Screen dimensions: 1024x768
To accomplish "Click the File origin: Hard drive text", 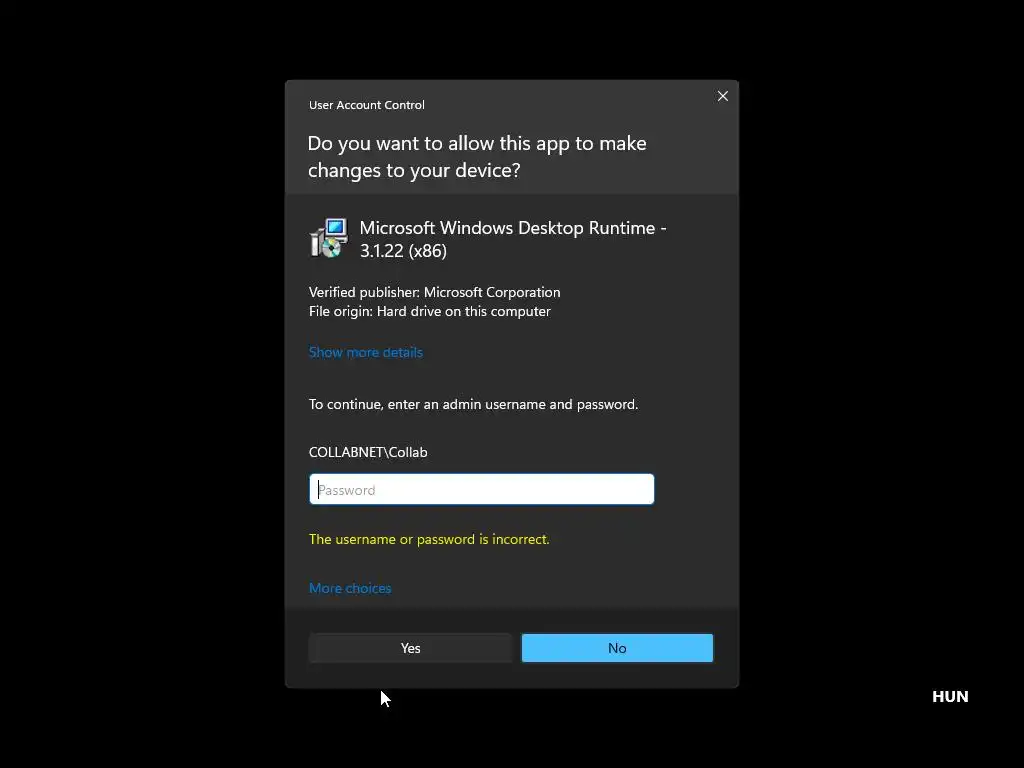I will tap(430, 312).
